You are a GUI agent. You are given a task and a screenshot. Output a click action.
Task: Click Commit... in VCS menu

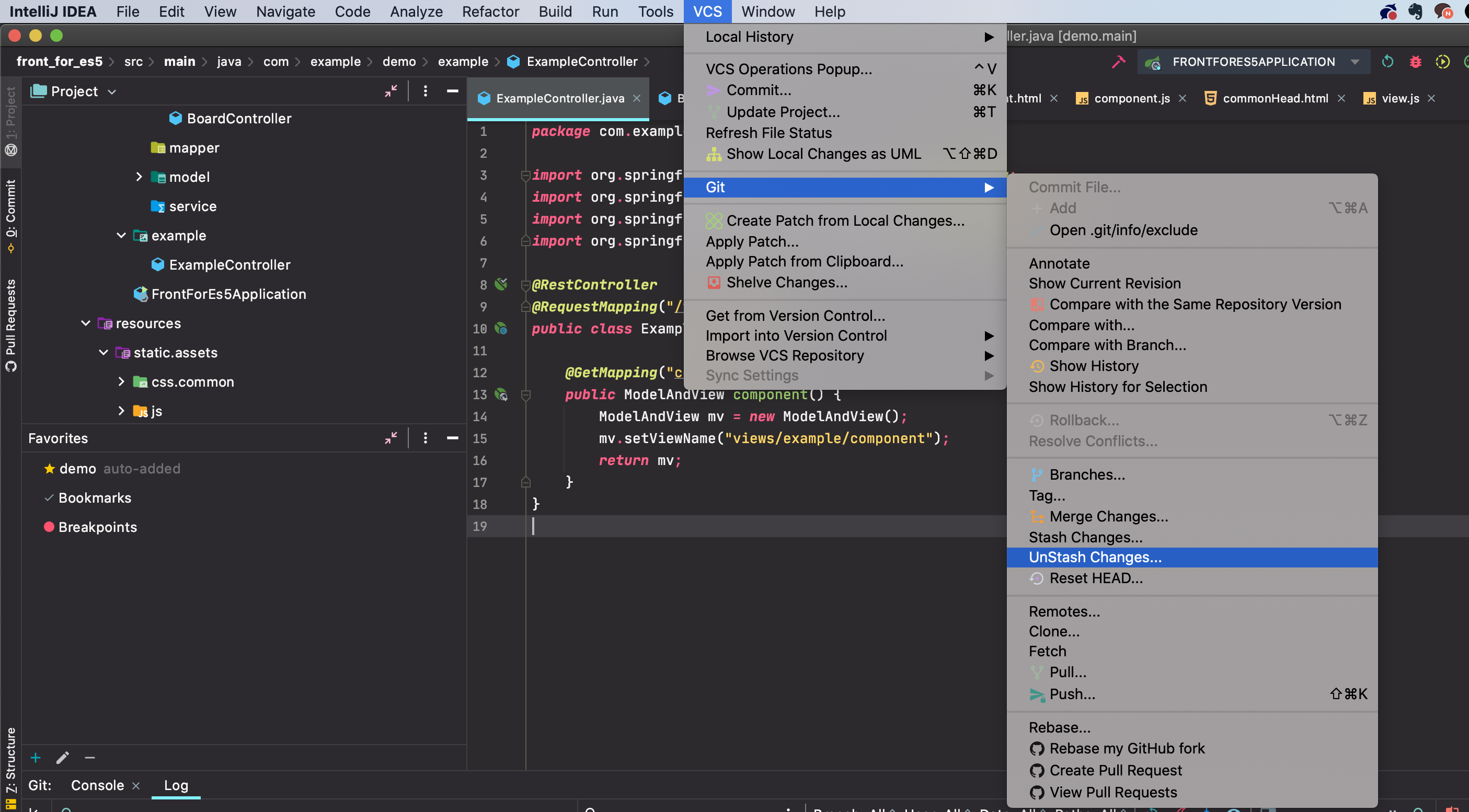845,90
